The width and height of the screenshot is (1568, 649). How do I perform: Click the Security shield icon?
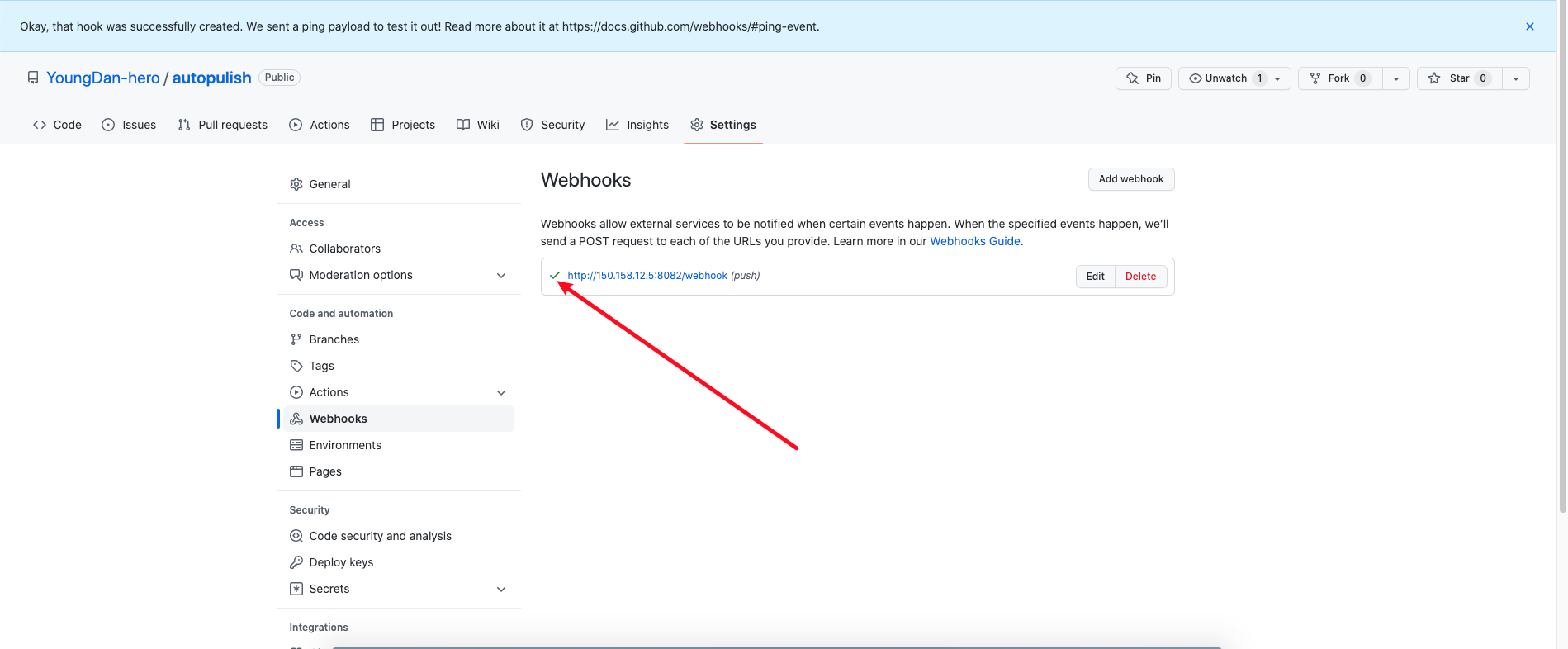(527, 125)
